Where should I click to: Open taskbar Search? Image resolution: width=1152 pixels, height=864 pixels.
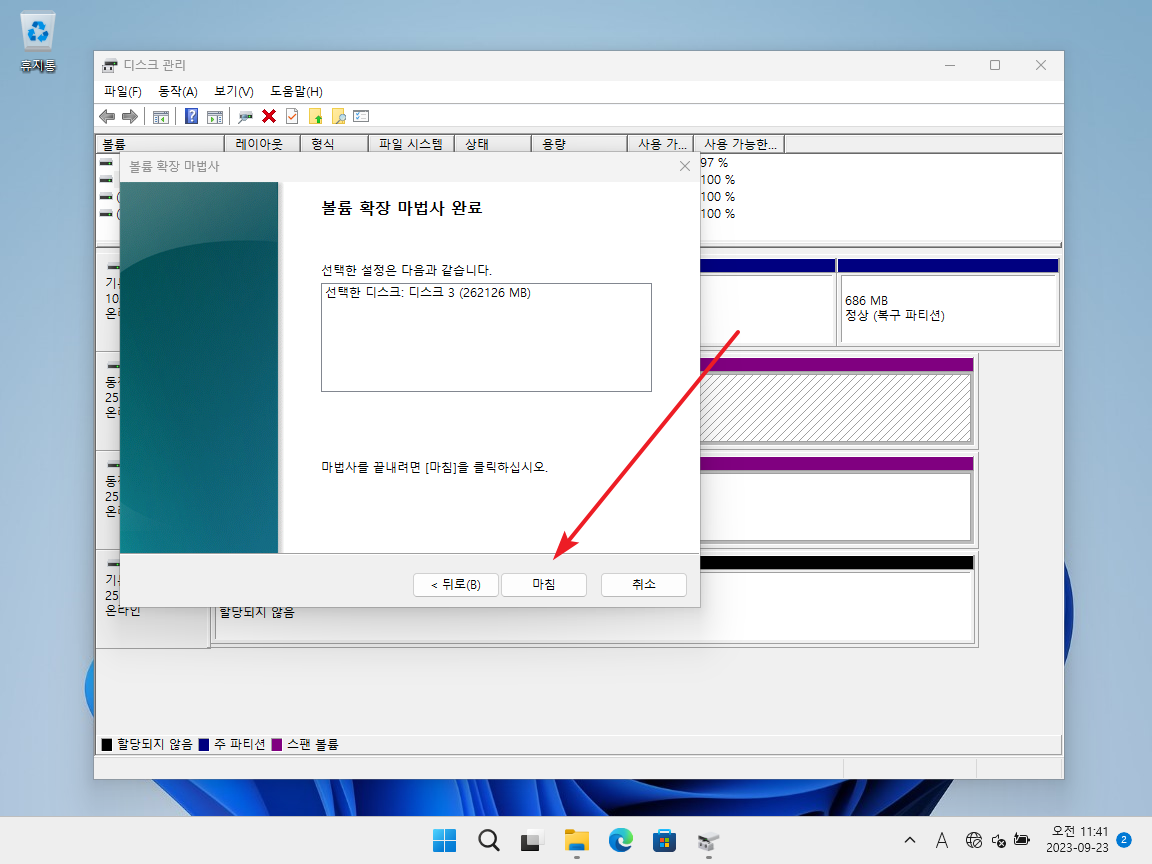(x=489, y=840)
